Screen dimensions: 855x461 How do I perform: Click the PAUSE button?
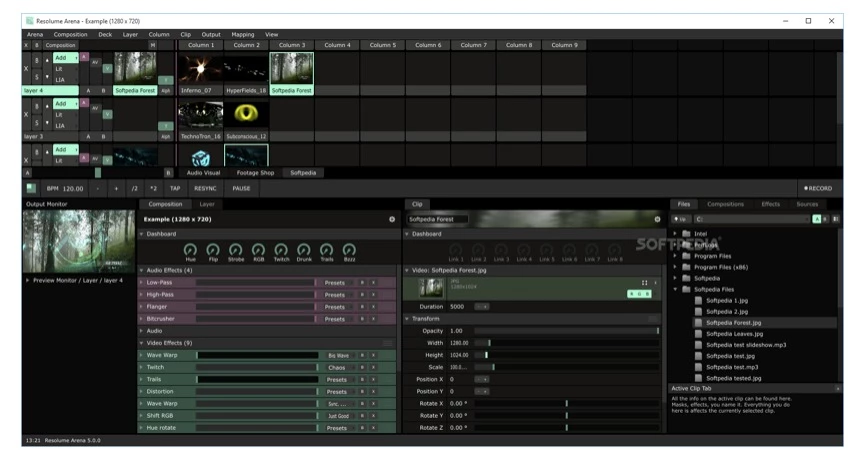[241, 189]
